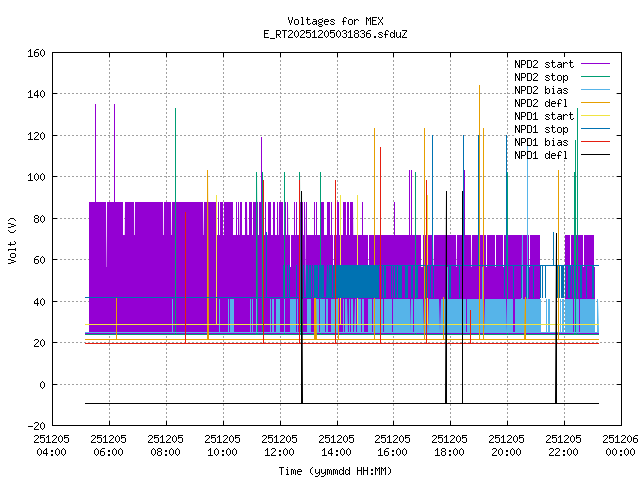Click the chart title Voltages for MEX

coord(335,21)
